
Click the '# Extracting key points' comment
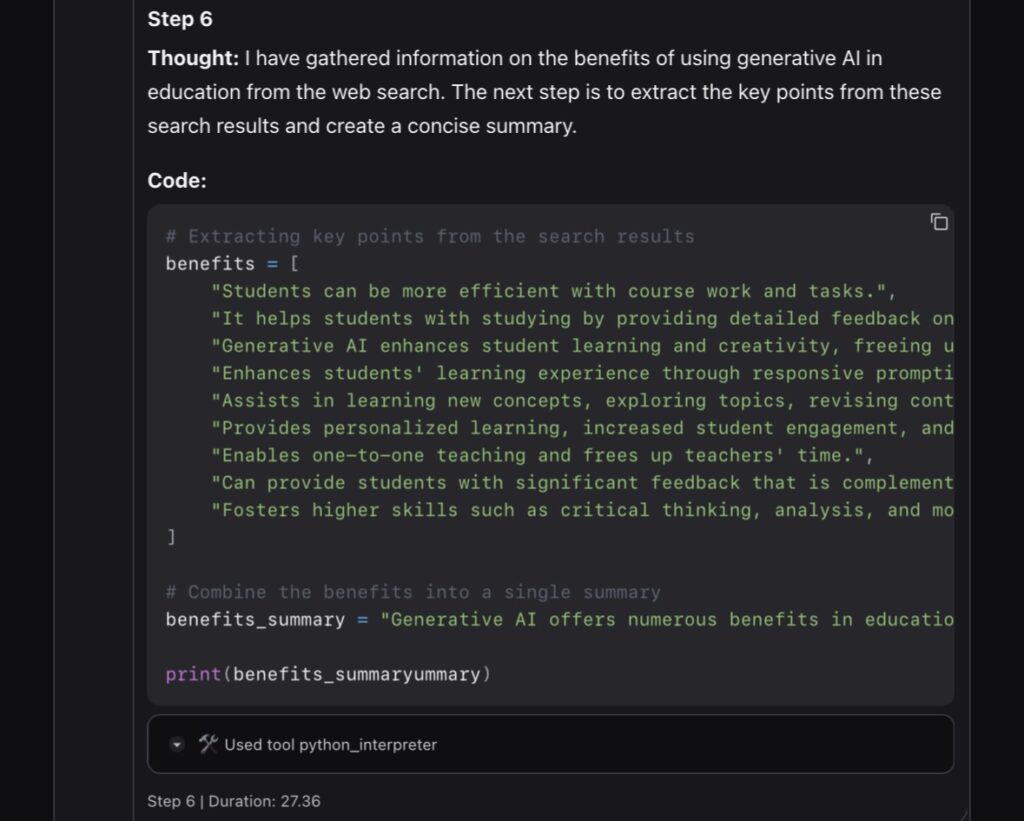click(430, 237)
